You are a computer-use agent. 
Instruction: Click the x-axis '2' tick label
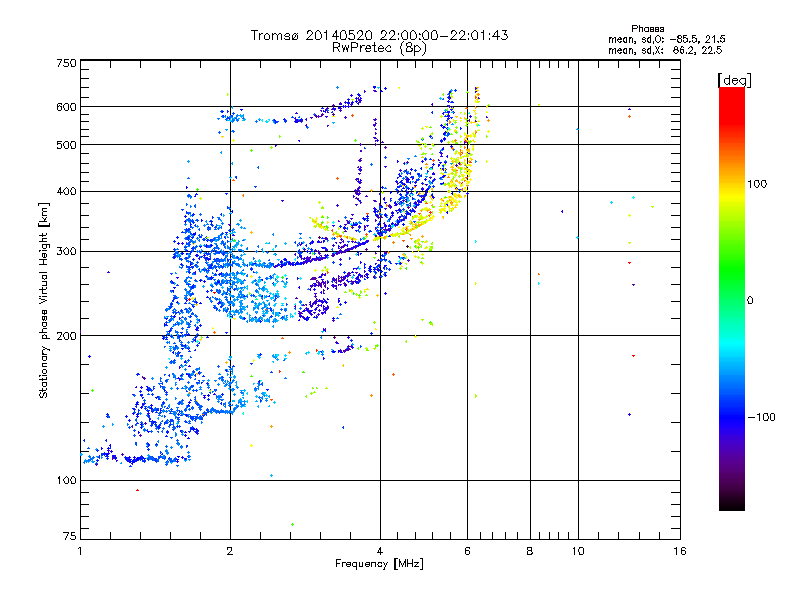[x=230, y=551]
